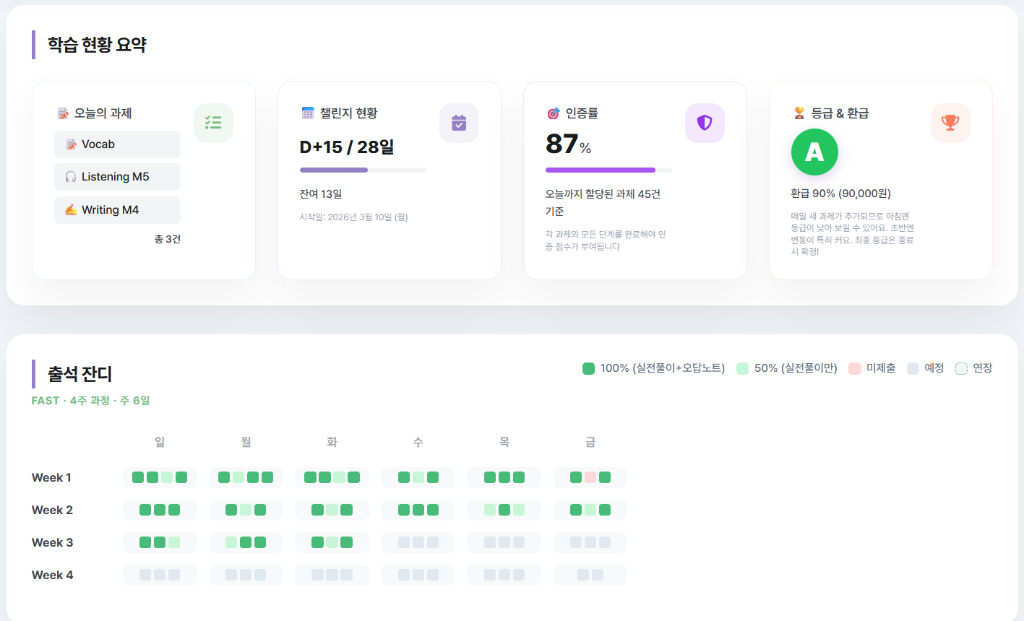Click the pink 미제출 legend swatch

854,368
